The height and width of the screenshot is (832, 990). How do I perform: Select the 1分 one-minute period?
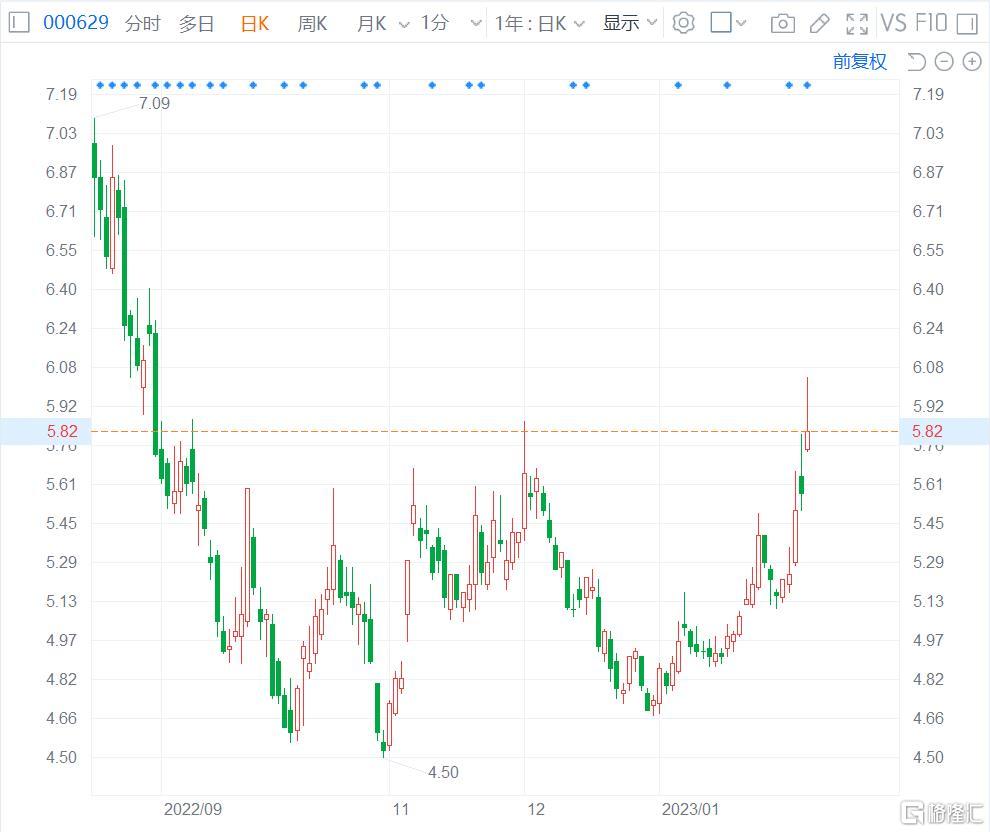pyautogui.click(x=435, y=23)
